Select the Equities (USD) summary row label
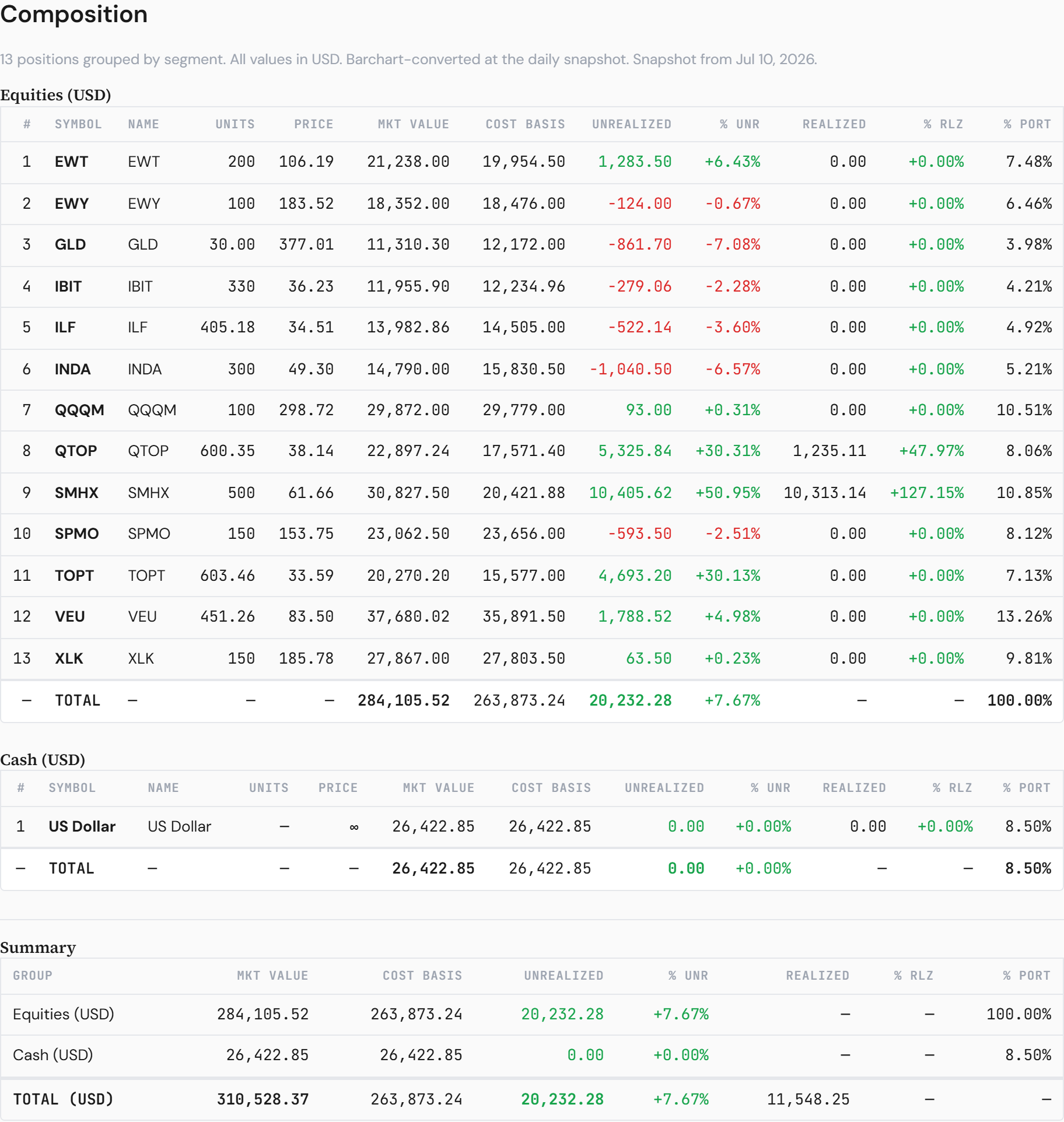 (x=64, y=1014)
